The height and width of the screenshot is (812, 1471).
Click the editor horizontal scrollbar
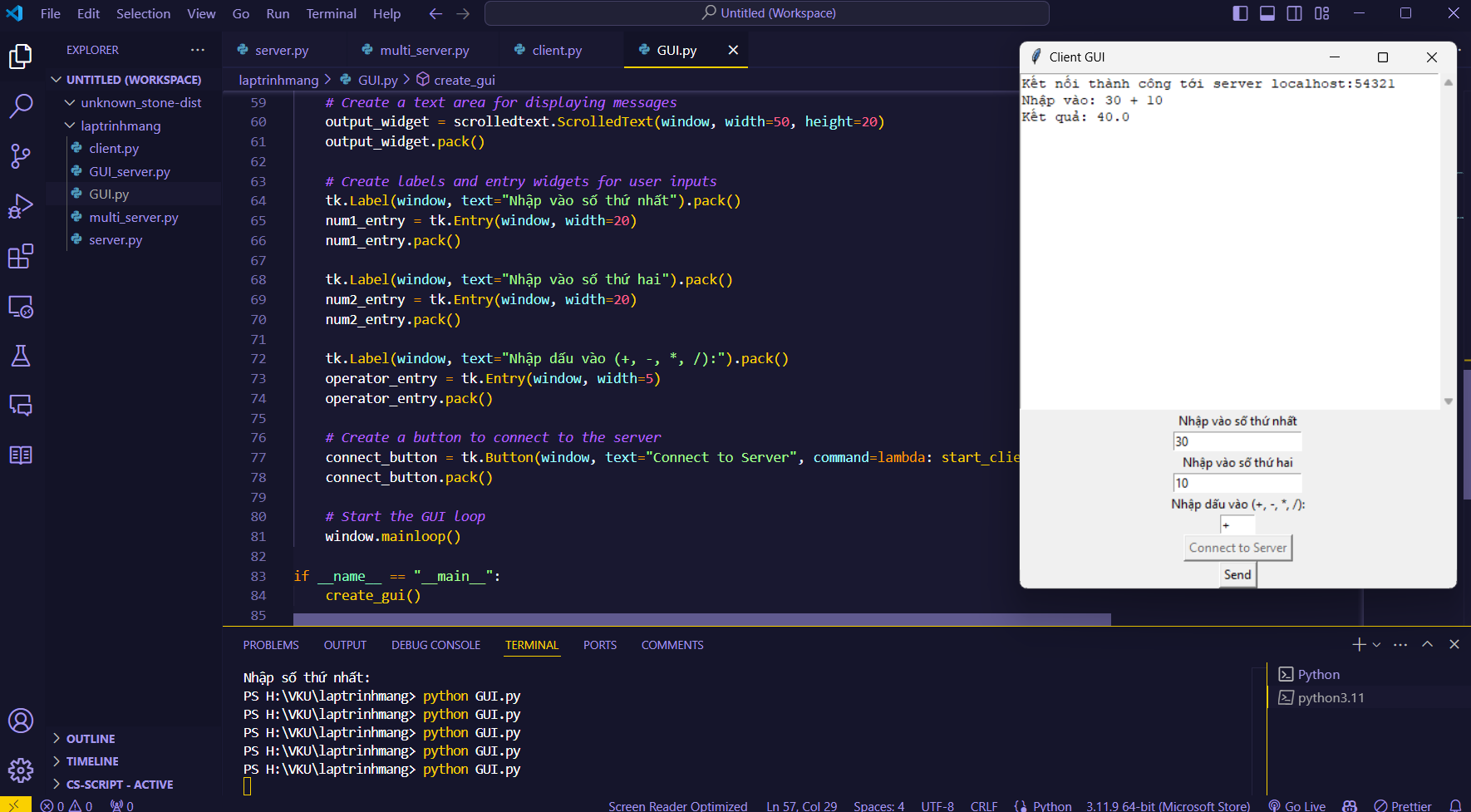pyautogui.click(x=701, y=619)
